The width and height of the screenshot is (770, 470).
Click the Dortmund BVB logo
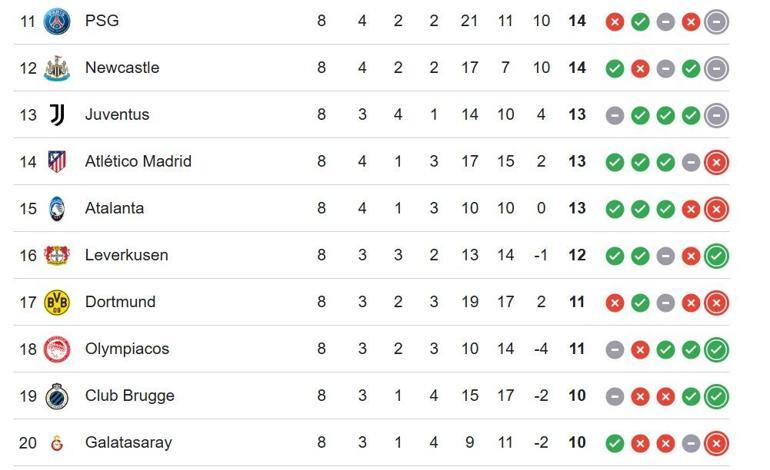click(x=57, y=302)
